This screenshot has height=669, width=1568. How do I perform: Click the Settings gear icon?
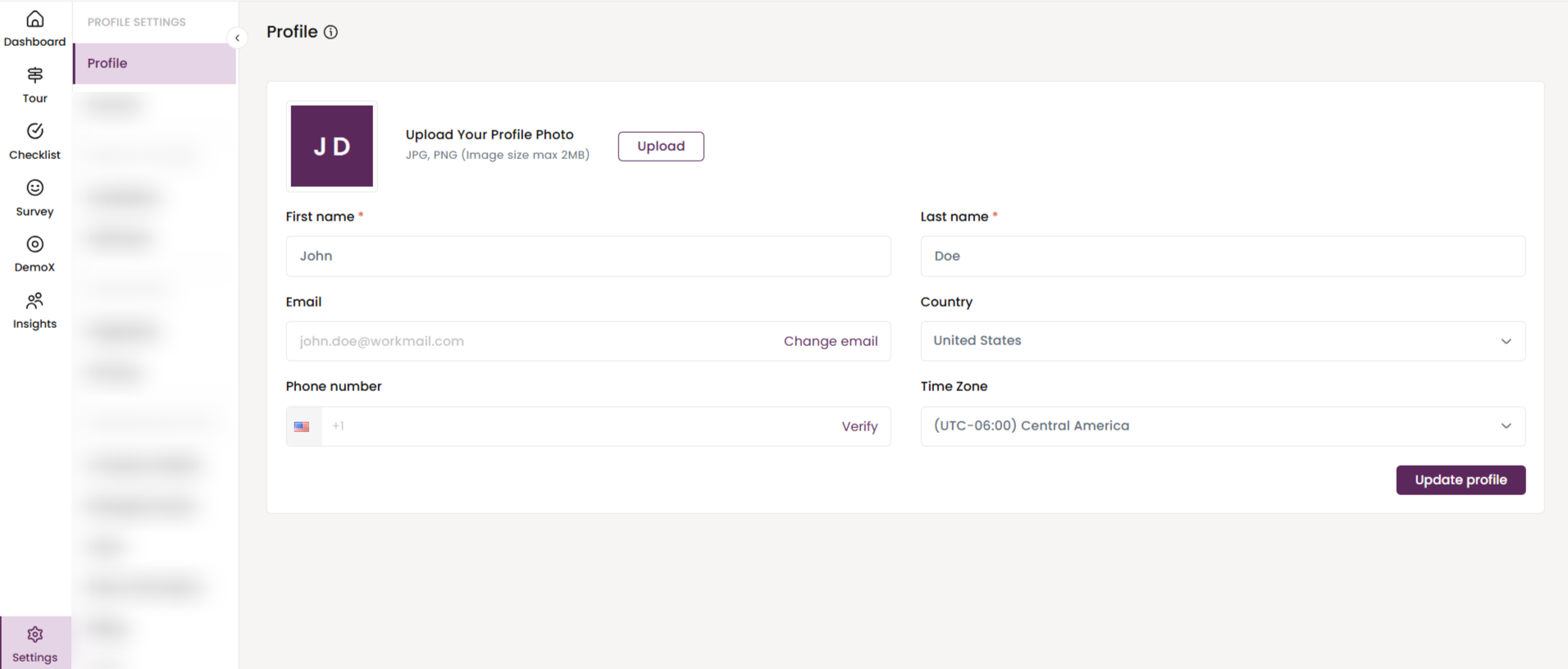tap(34, 635)
